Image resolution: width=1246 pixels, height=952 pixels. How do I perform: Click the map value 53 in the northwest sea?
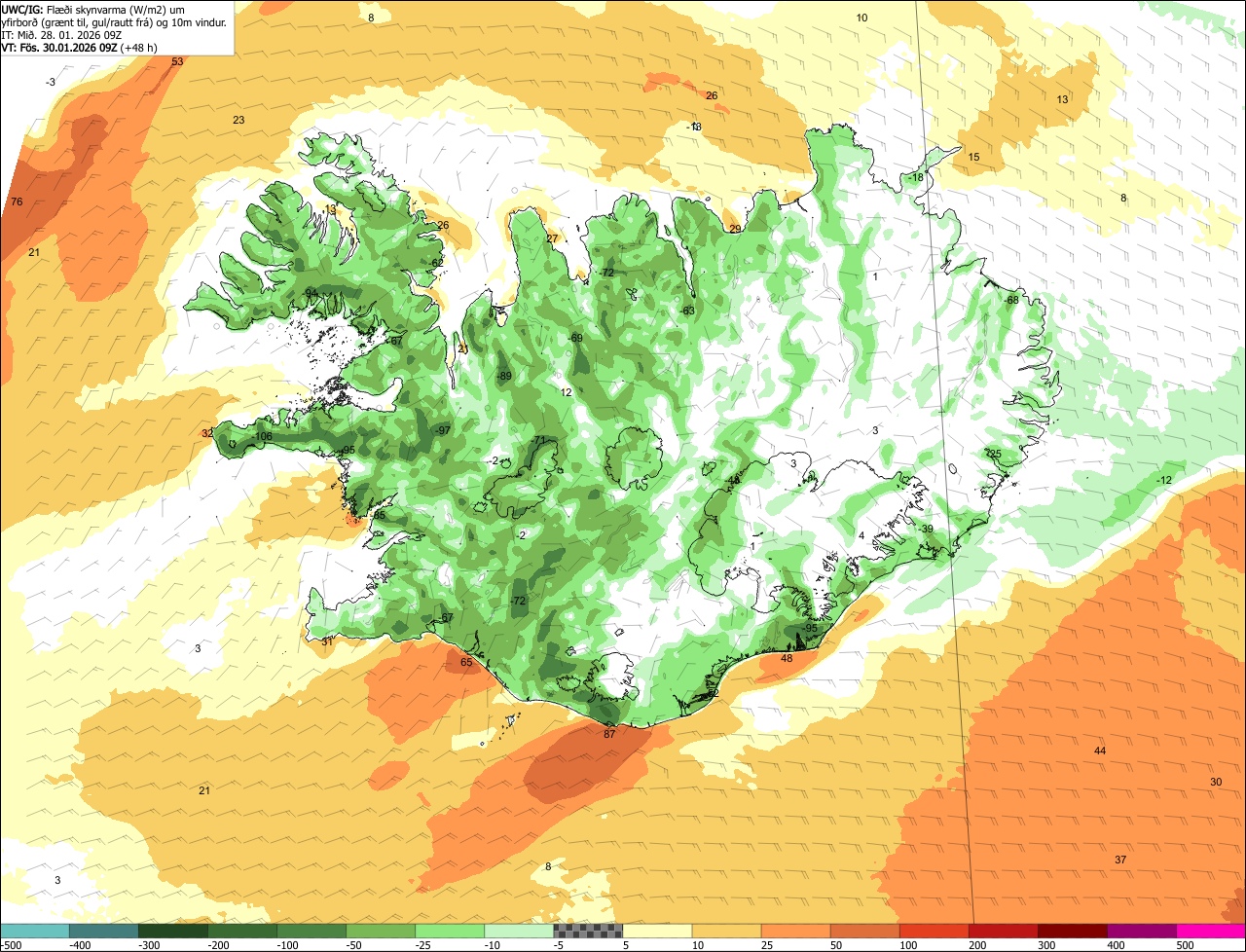click(177, 61)
